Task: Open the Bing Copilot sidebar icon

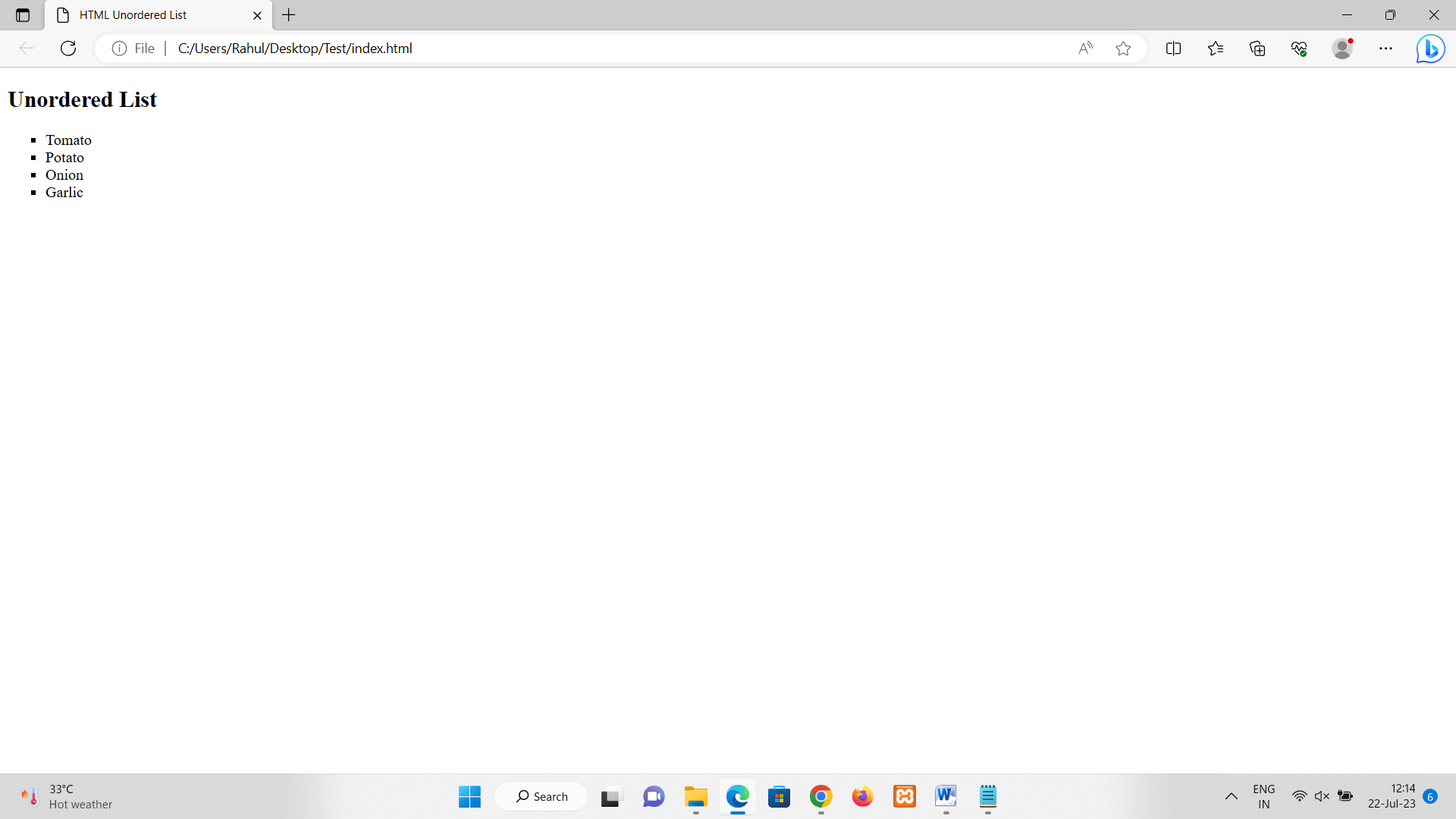Action: 1430,49
